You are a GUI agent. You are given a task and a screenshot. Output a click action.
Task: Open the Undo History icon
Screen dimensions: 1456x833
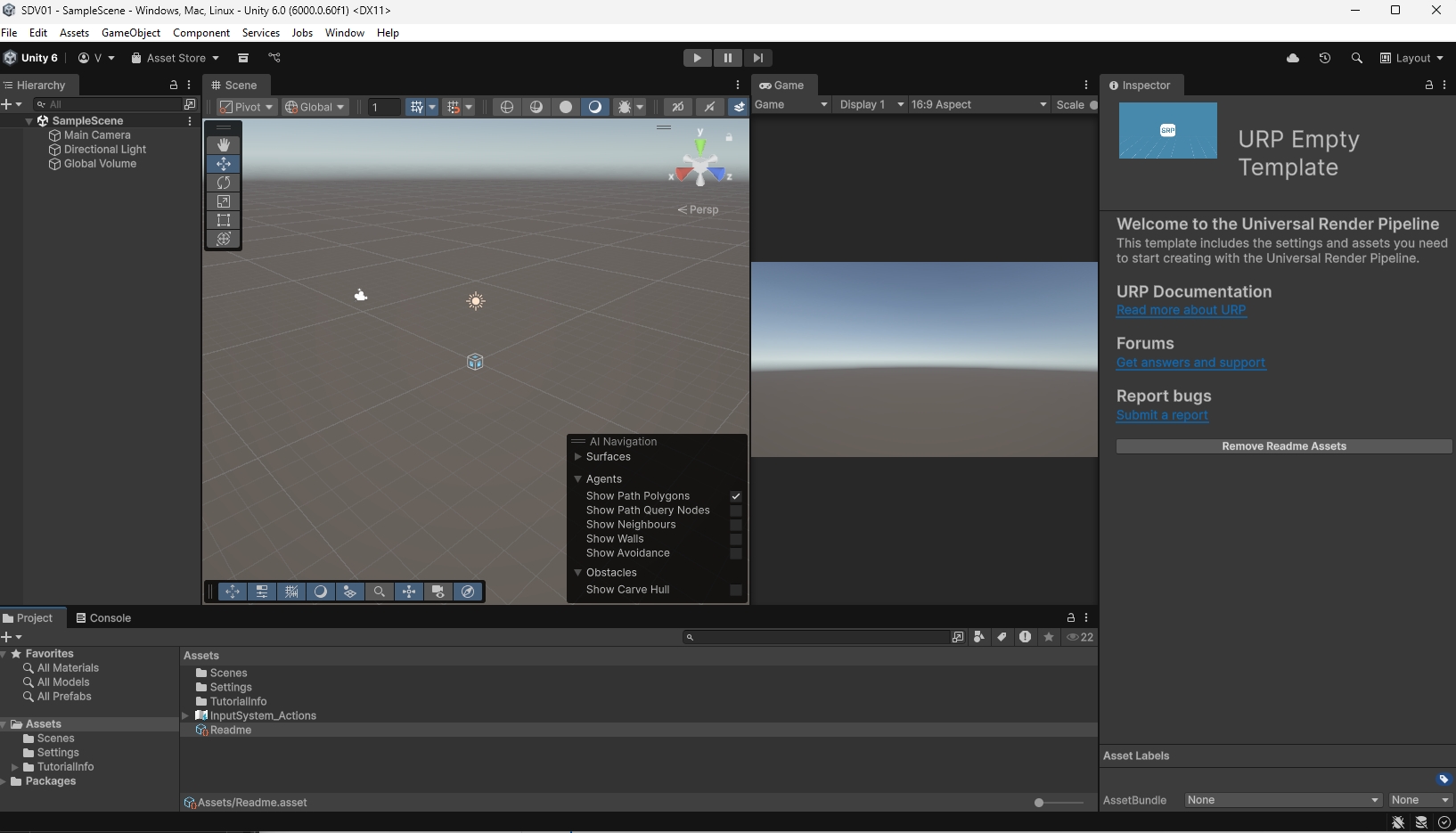point(1325,58)
